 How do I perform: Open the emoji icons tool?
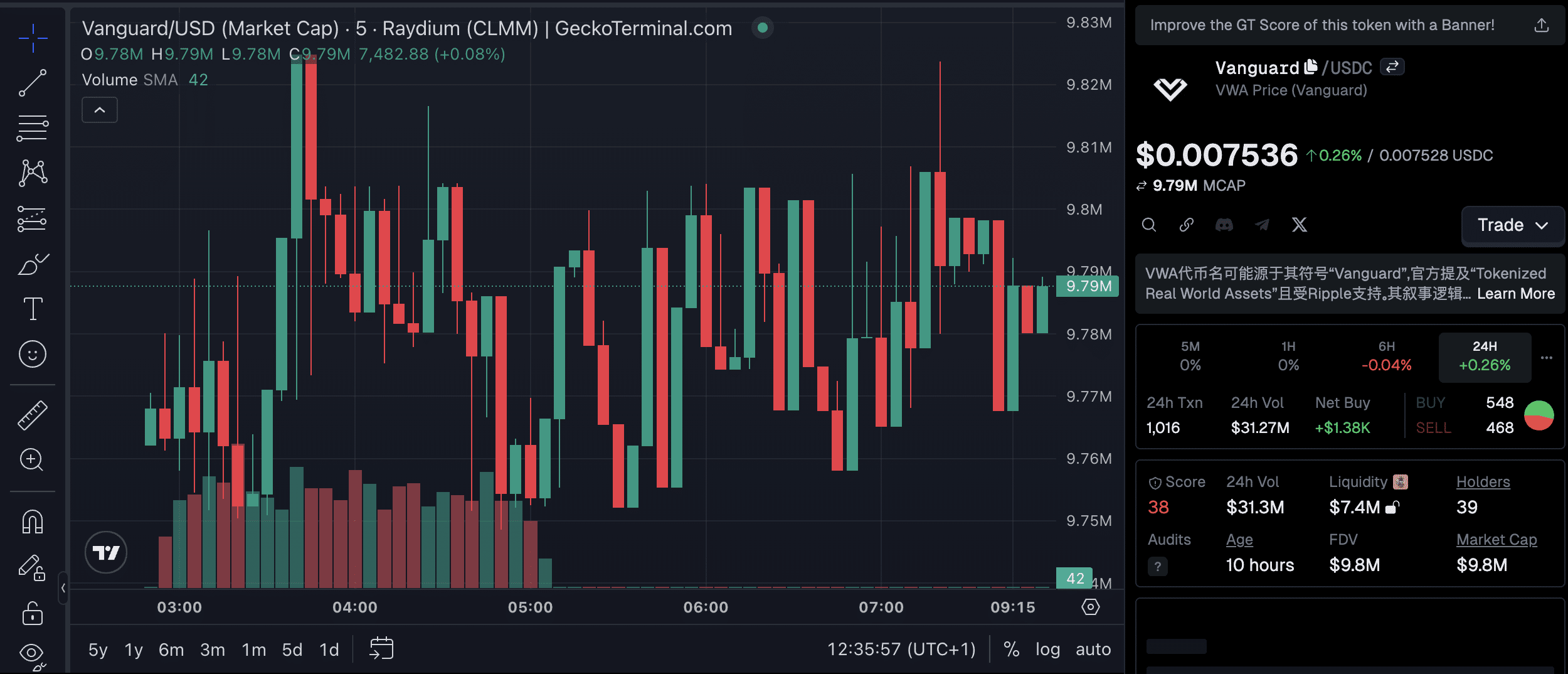pyautogui.click(x=33, y=354)
